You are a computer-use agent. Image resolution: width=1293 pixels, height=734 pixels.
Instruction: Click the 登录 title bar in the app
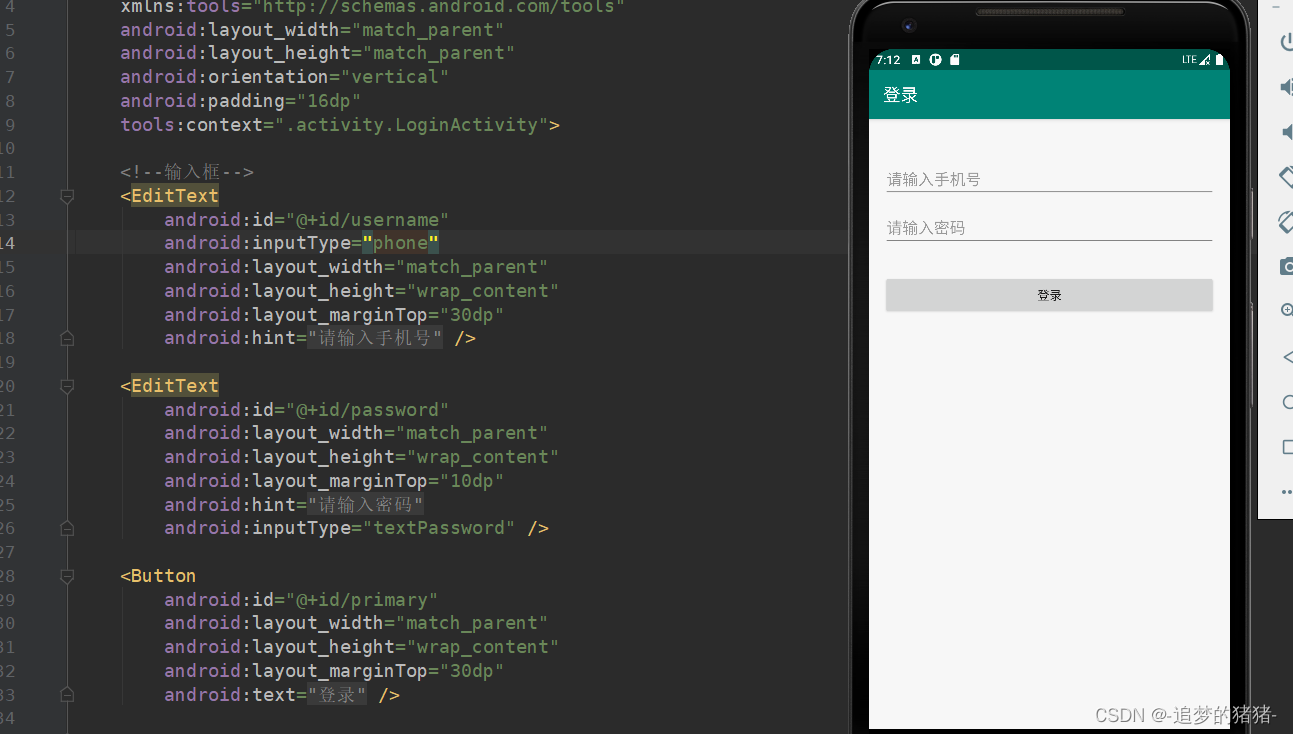[900, 94]
